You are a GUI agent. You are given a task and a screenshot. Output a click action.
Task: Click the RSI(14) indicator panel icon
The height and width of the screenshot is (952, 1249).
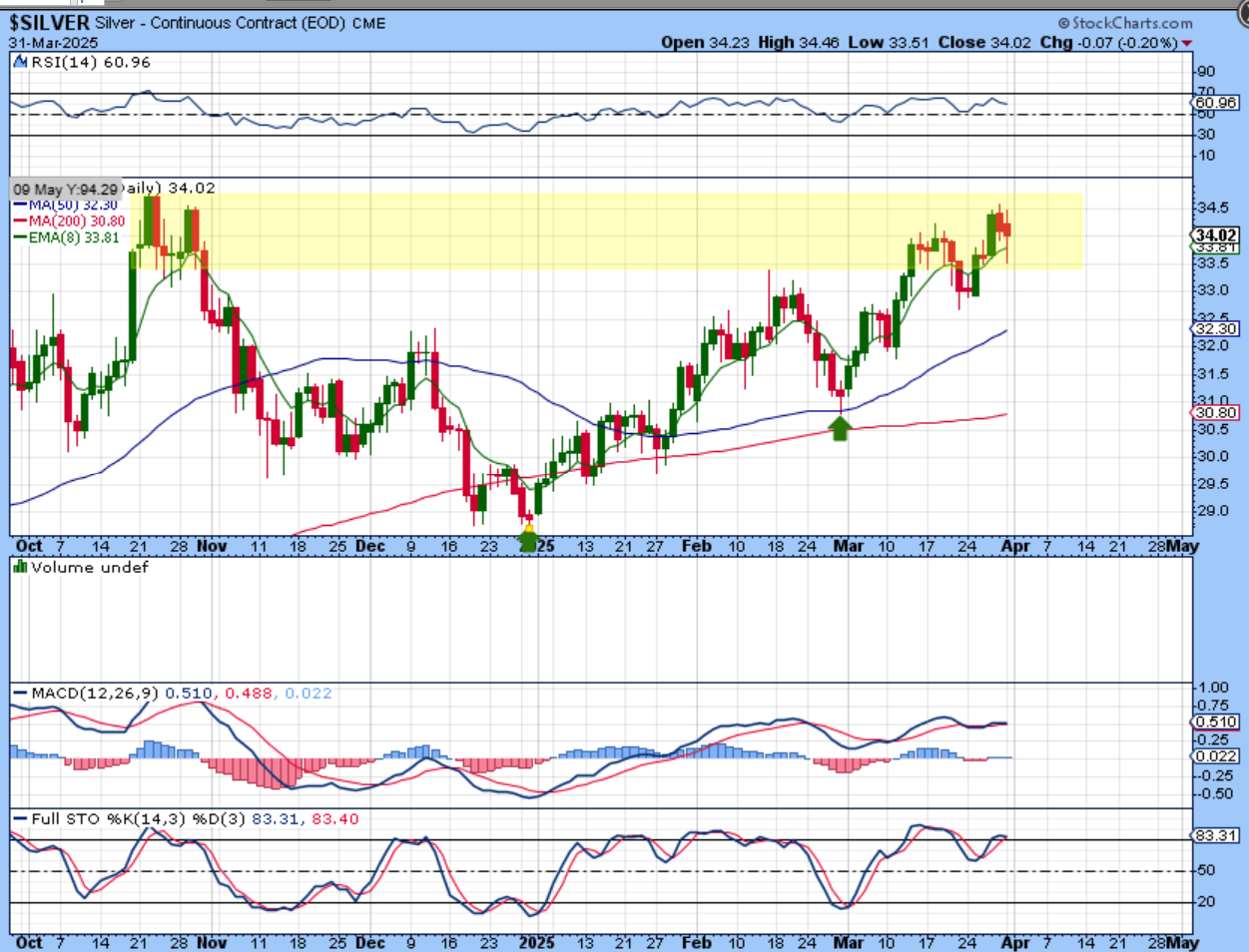[x=21, y=62]
